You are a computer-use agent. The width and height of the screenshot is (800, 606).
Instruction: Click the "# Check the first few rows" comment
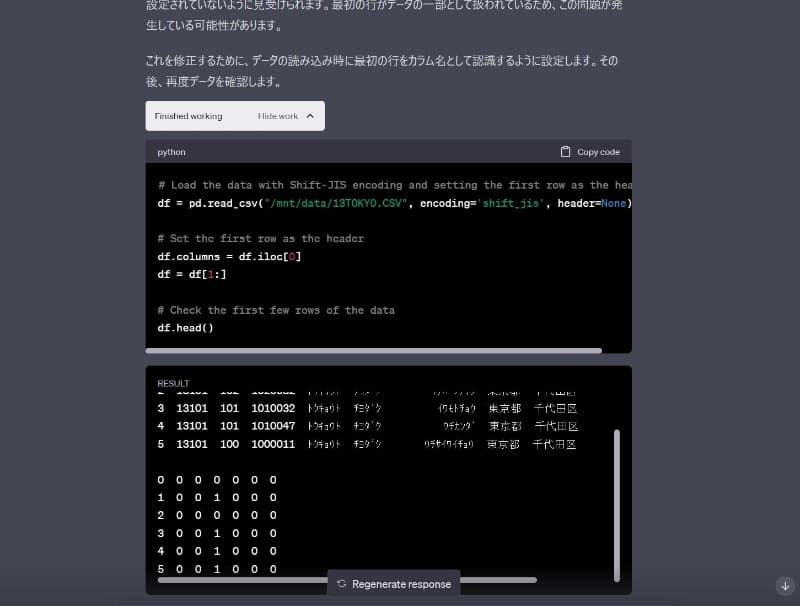point(276,310)
